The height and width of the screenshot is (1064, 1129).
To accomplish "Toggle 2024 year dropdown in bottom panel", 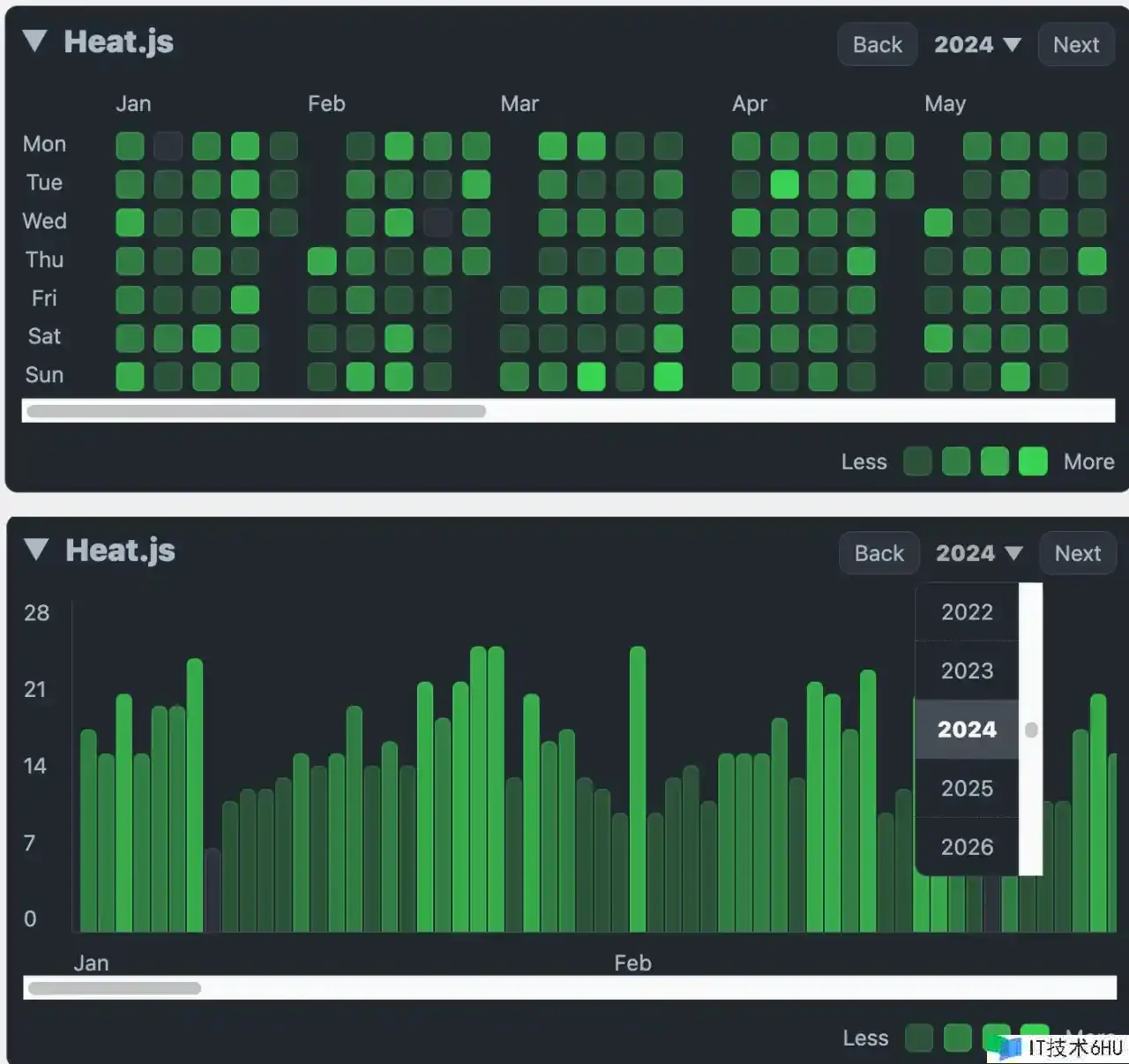I will point(979,553).
